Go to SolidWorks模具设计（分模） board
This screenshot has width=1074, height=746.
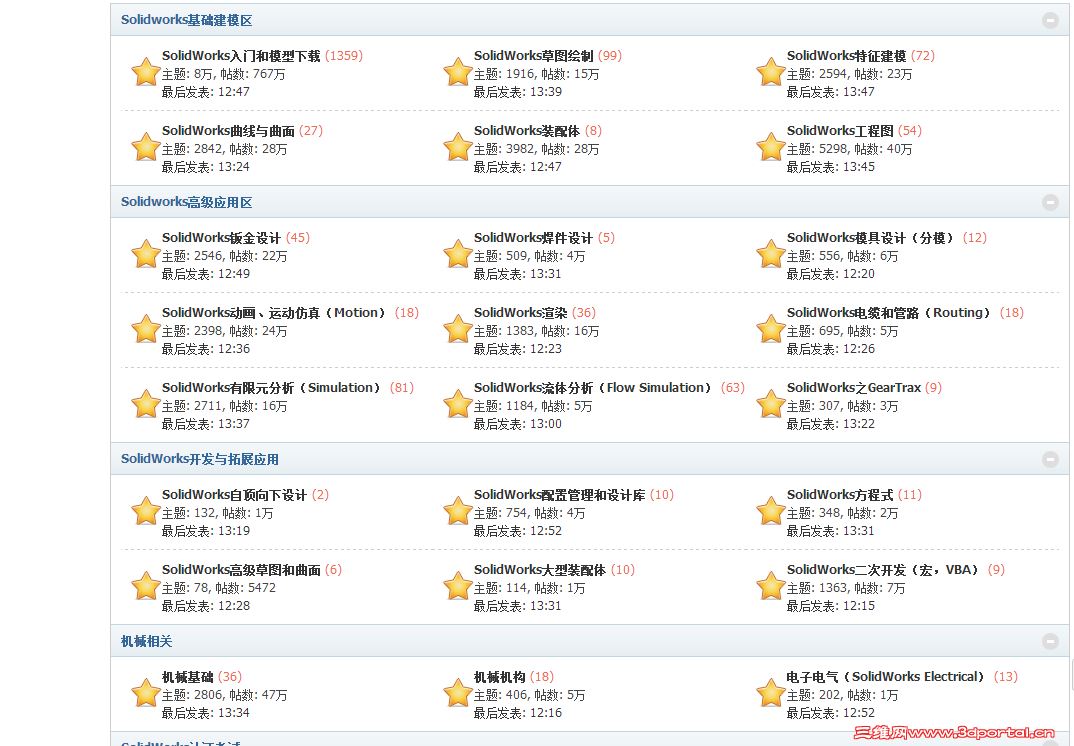coord(872,237)
